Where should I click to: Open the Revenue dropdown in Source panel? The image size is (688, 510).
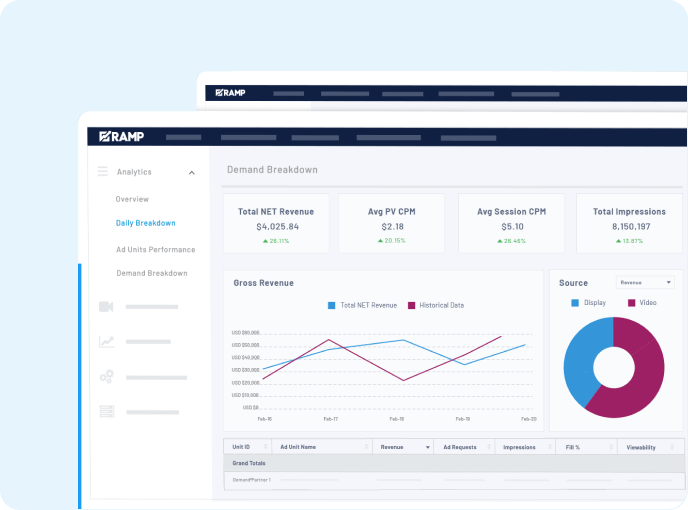click(645, 283)
